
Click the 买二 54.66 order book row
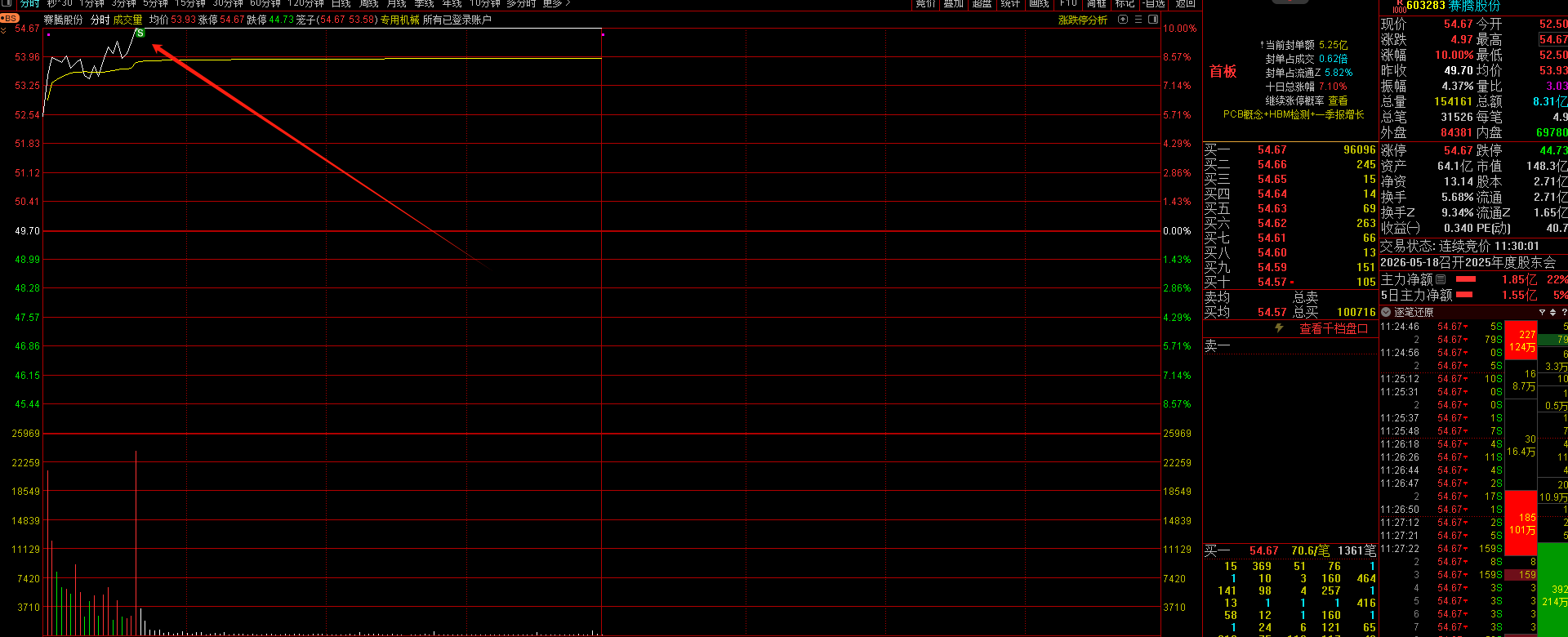click(1290, 164)
